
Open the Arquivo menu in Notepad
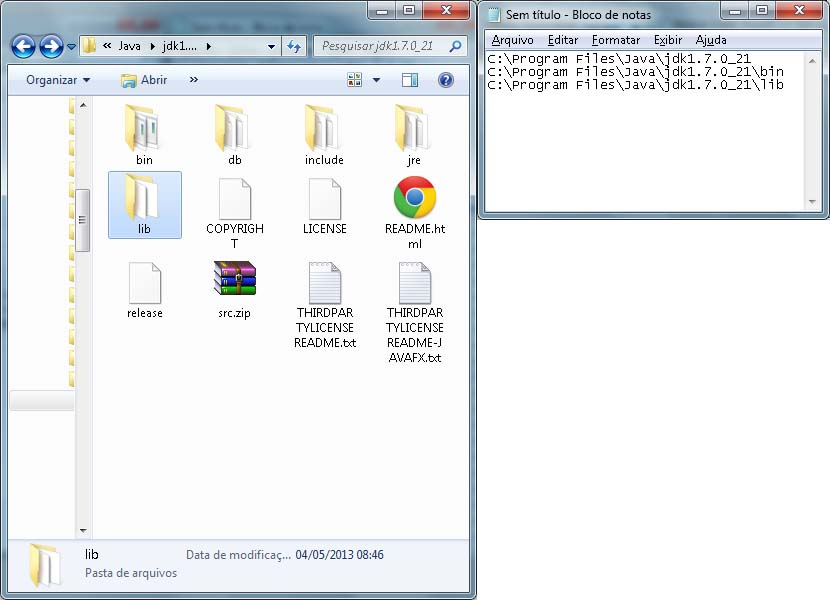[512, 40]
